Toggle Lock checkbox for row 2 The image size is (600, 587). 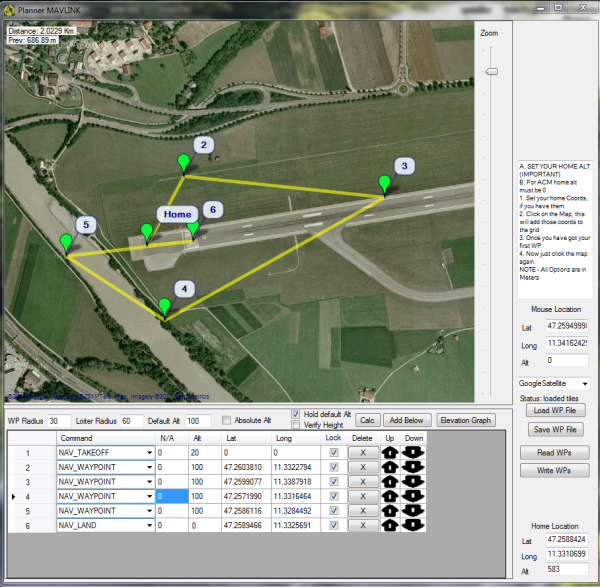(334, 467)
